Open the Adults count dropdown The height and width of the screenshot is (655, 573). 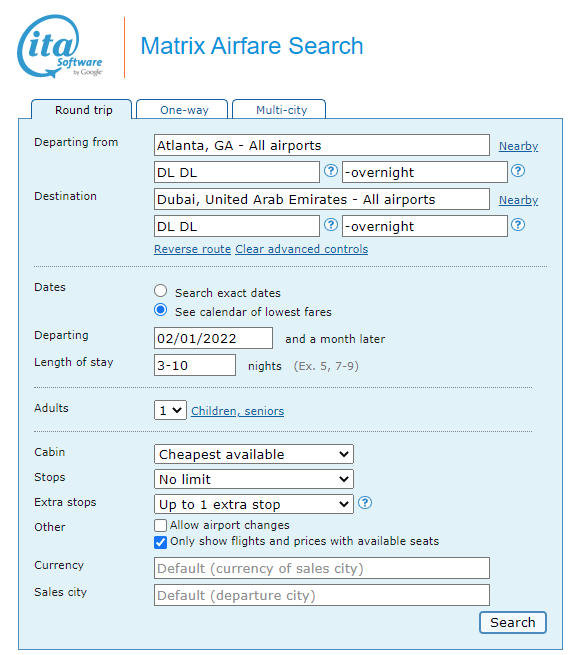click(x=170, y=410)
